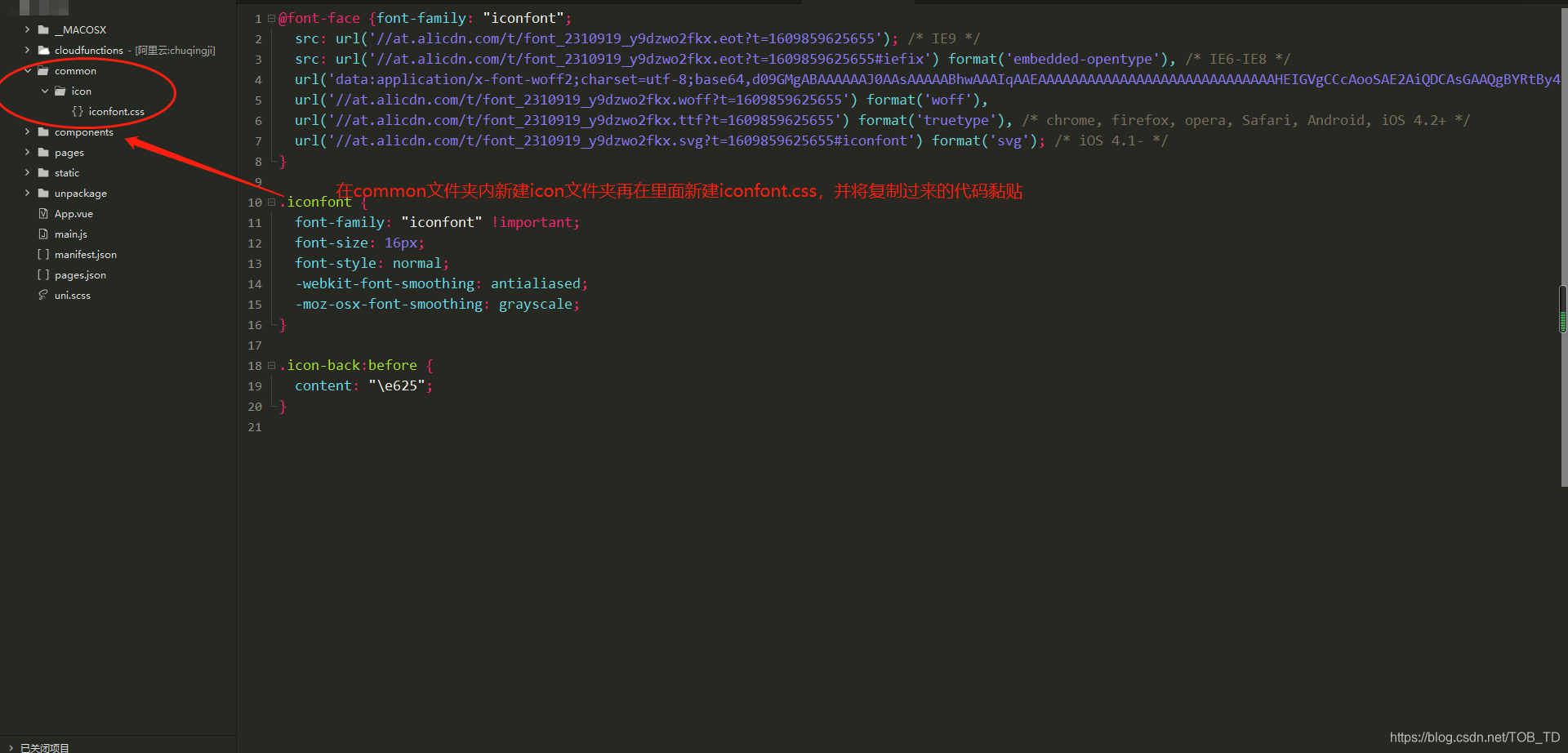The width and height of the screenshot is (1568, 753).
Task: Collapse the icon subfolder chevron
Action: (45, 91)
